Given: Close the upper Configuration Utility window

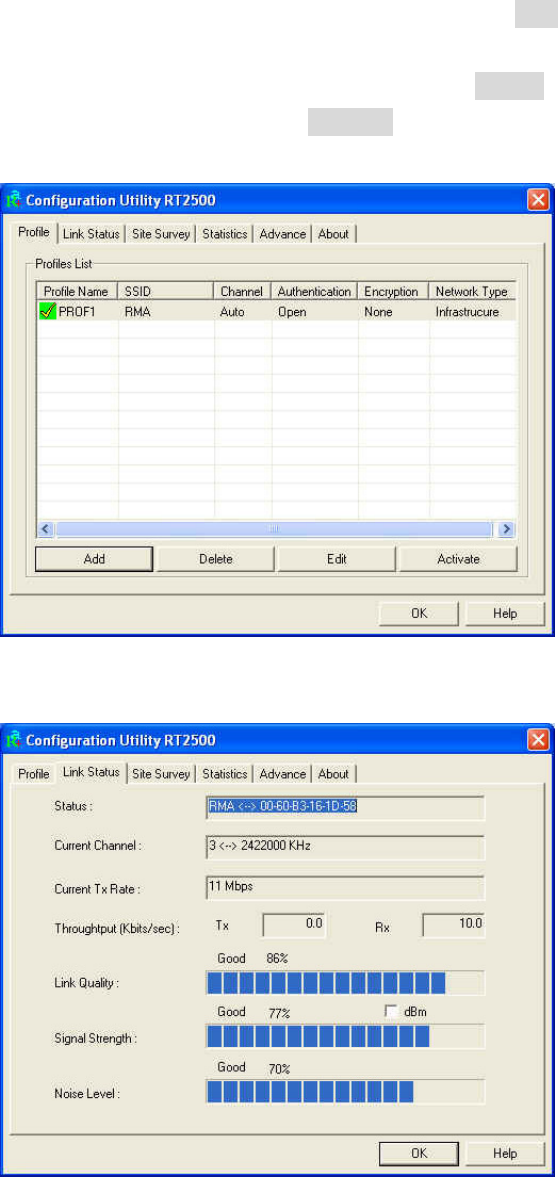Looking at the screenshot, I should coord(538,200).
